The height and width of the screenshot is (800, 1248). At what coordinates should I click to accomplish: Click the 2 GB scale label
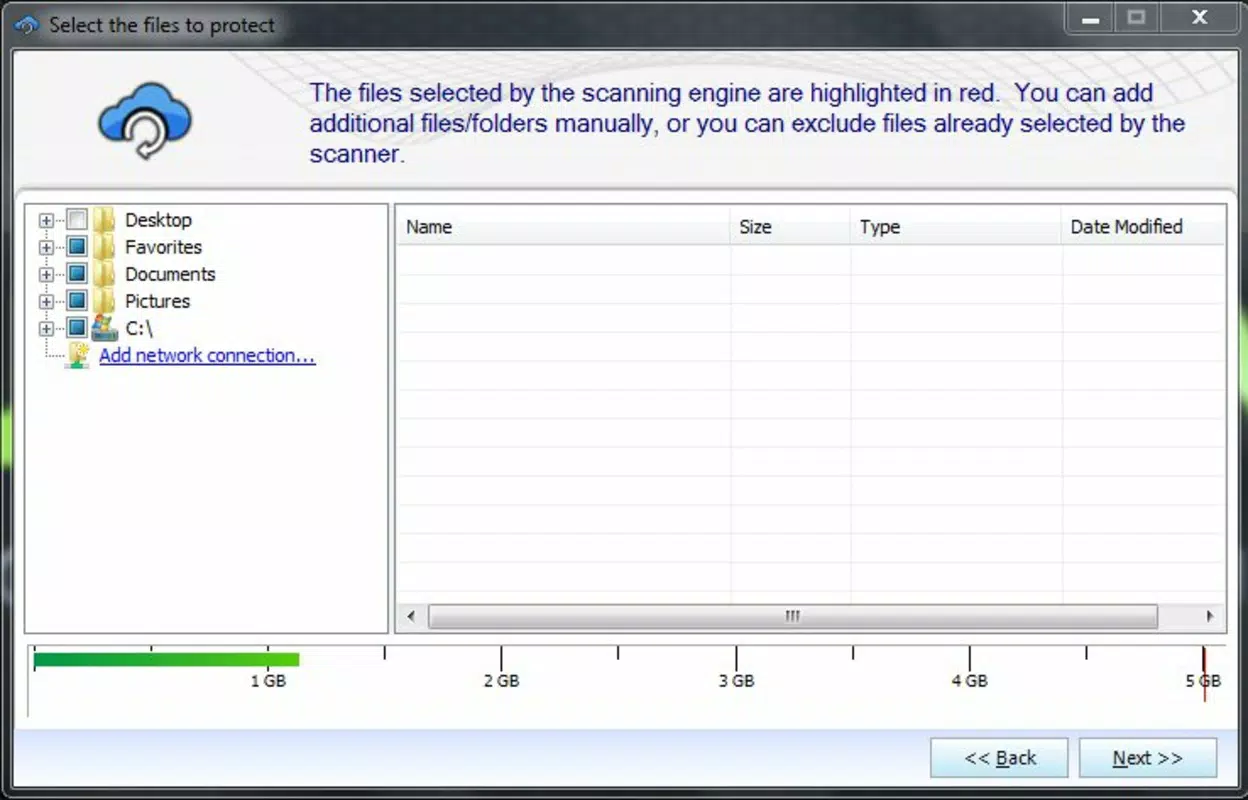(501, 681)
